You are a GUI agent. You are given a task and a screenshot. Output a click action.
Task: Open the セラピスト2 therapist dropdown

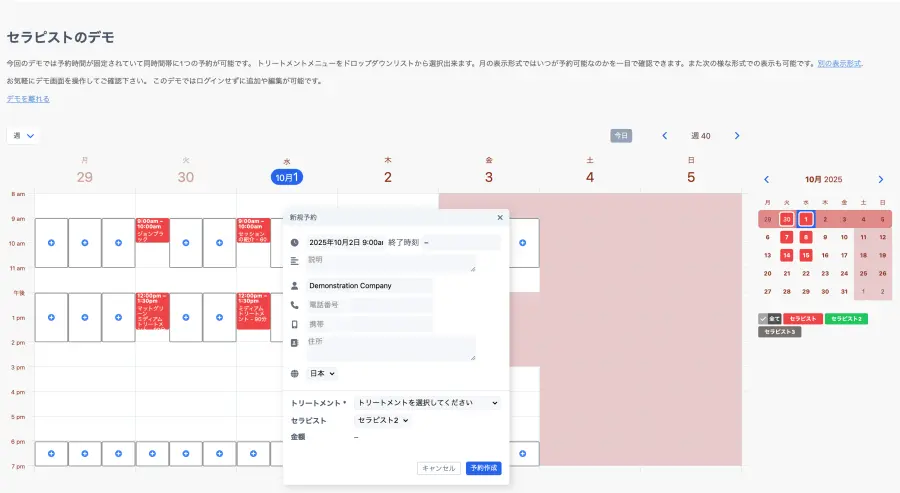point(382,420)
